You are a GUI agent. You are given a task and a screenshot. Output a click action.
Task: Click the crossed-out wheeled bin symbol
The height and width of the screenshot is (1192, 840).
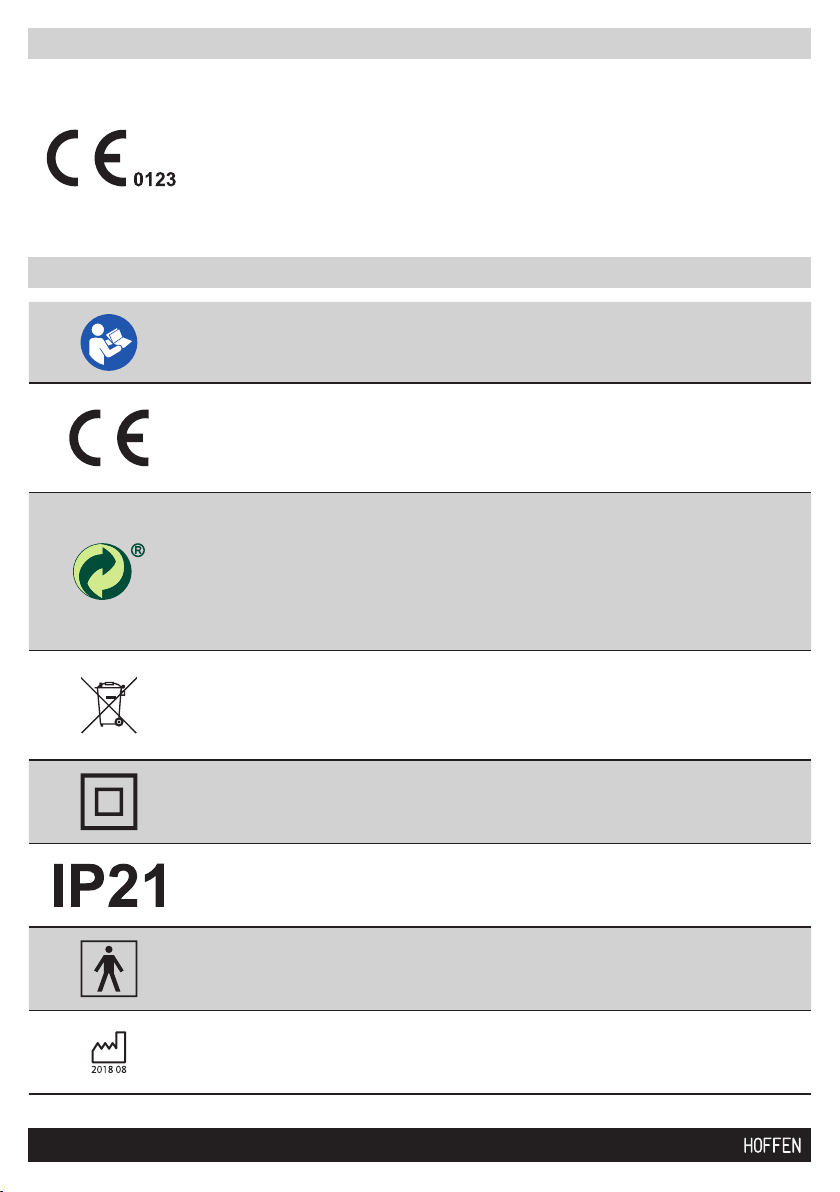tap(109, 705)
